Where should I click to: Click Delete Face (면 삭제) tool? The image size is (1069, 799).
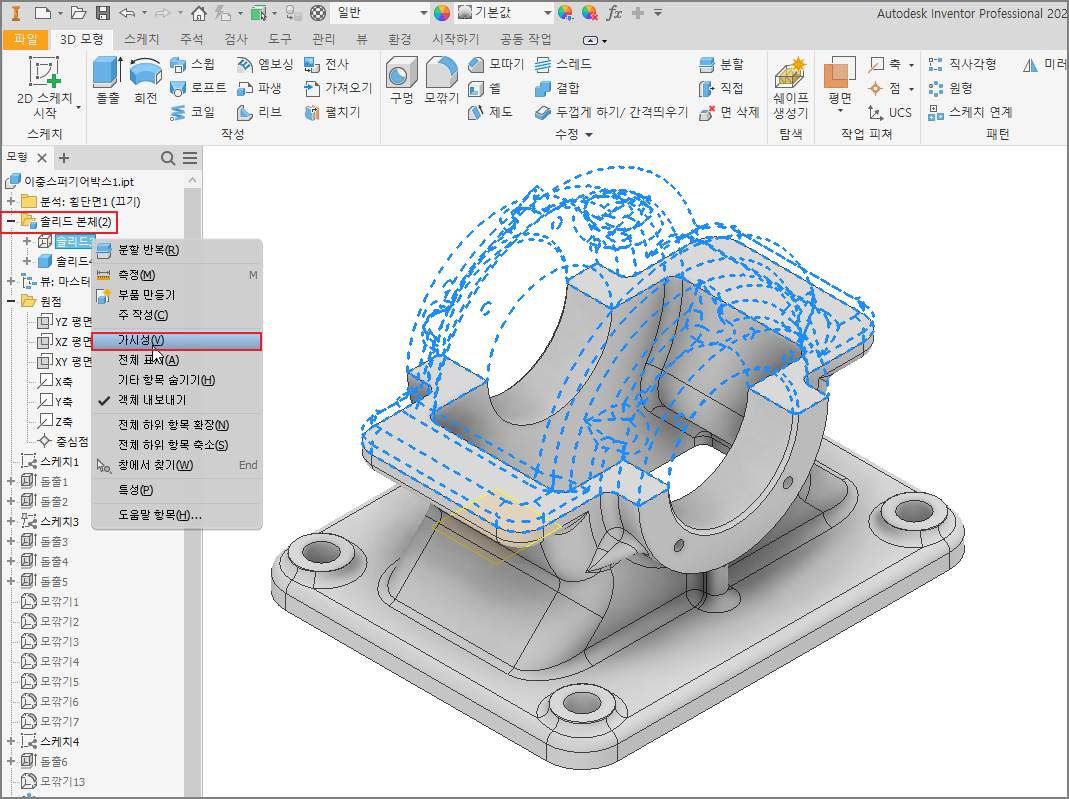[x=729, y=112]
